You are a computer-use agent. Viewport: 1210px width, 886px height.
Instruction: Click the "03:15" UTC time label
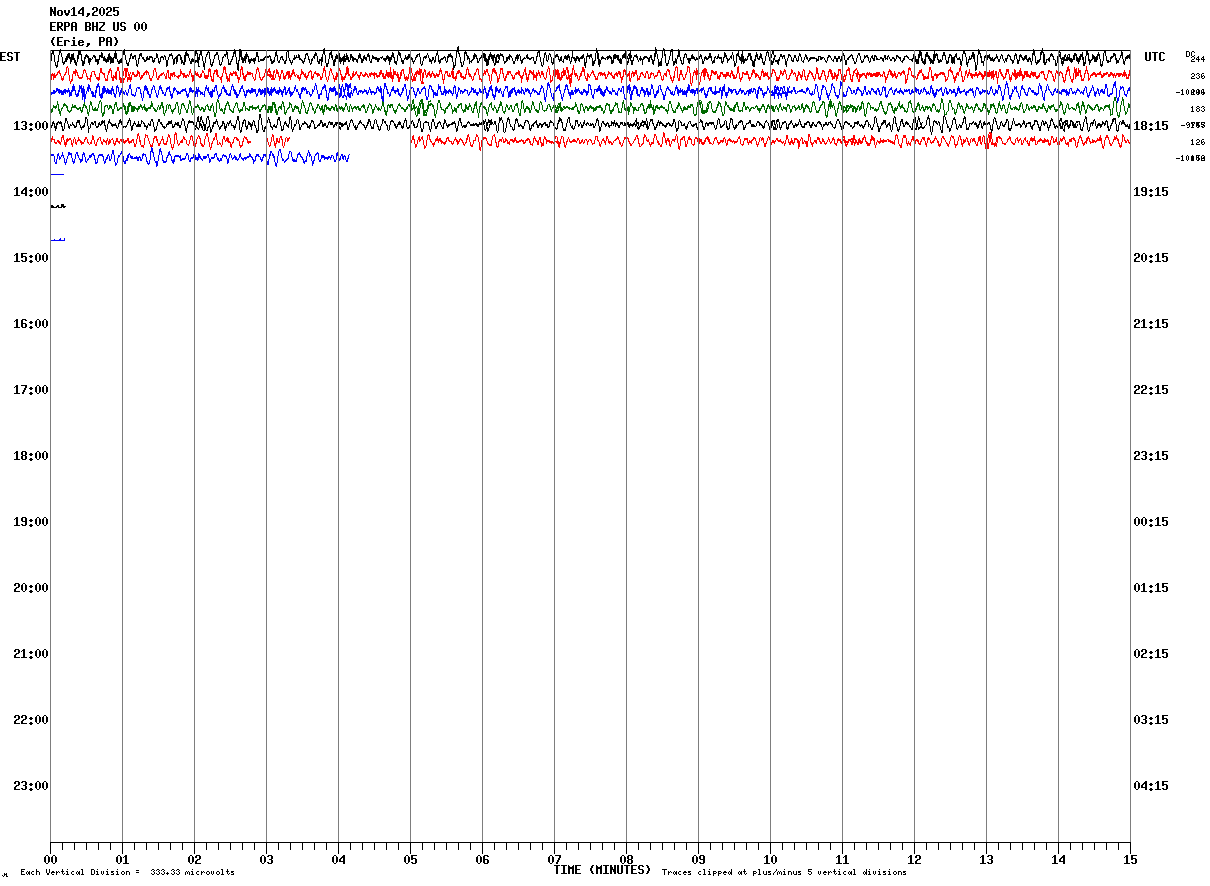pyautogui.click(x=1150, y=720)
